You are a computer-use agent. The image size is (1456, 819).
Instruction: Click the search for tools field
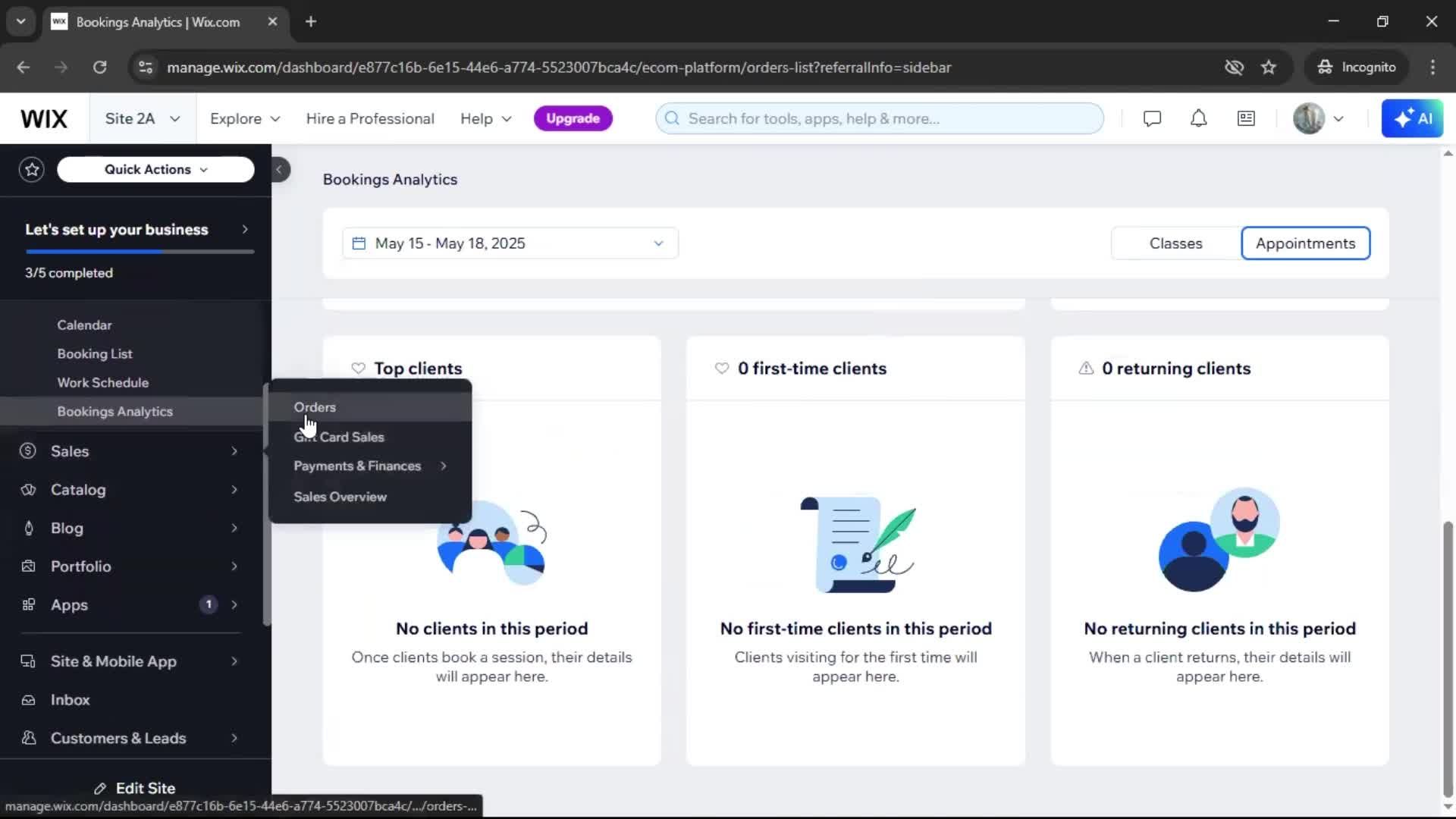click(880, 119)
